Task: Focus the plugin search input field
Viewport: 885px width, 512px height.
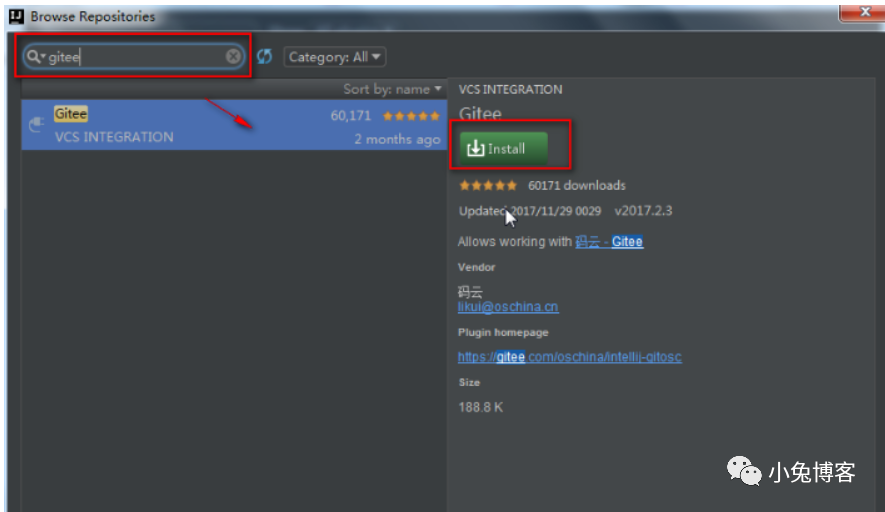Action: pos(134,56)
